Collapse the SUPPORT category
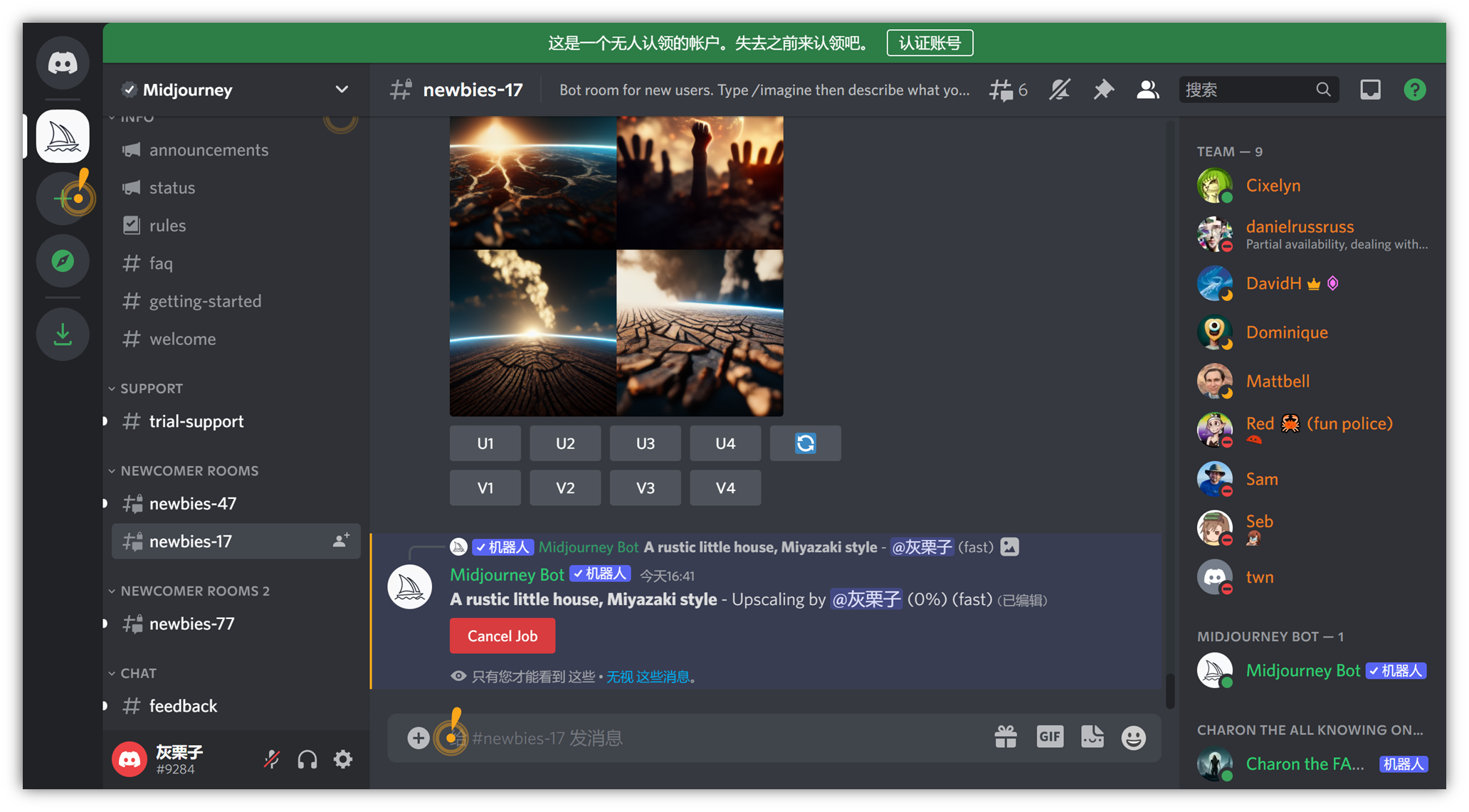 point(151,389)
